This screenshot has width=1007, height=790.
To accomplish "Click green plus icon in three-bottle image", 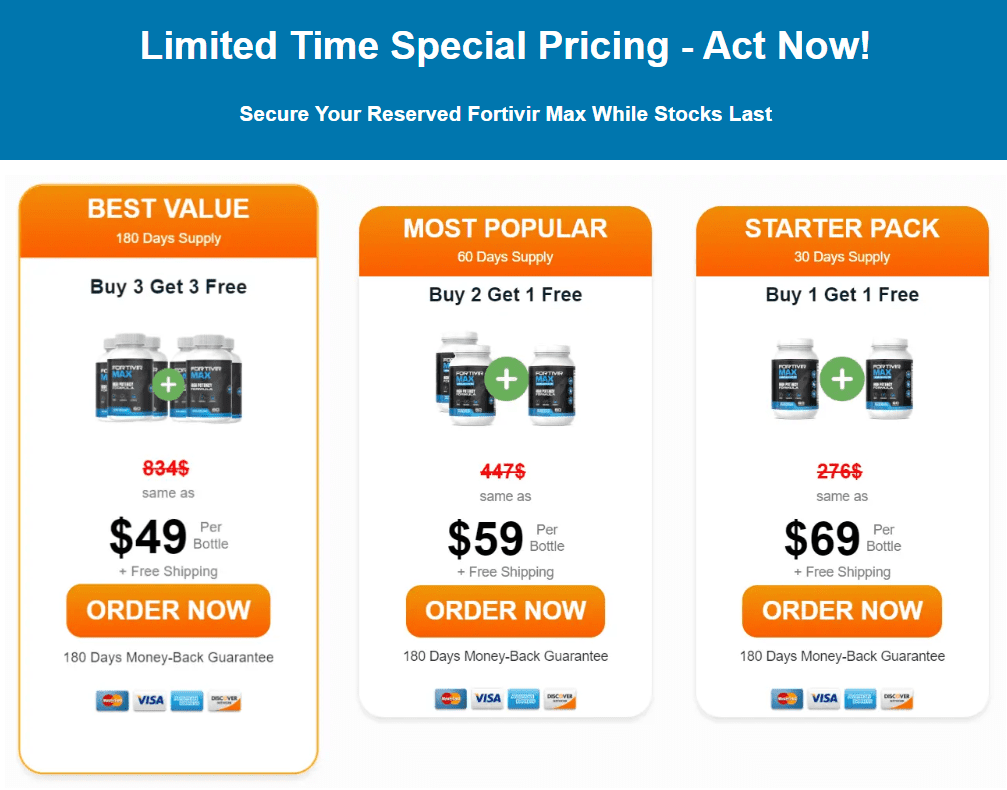I will click(x=507, y=379).
